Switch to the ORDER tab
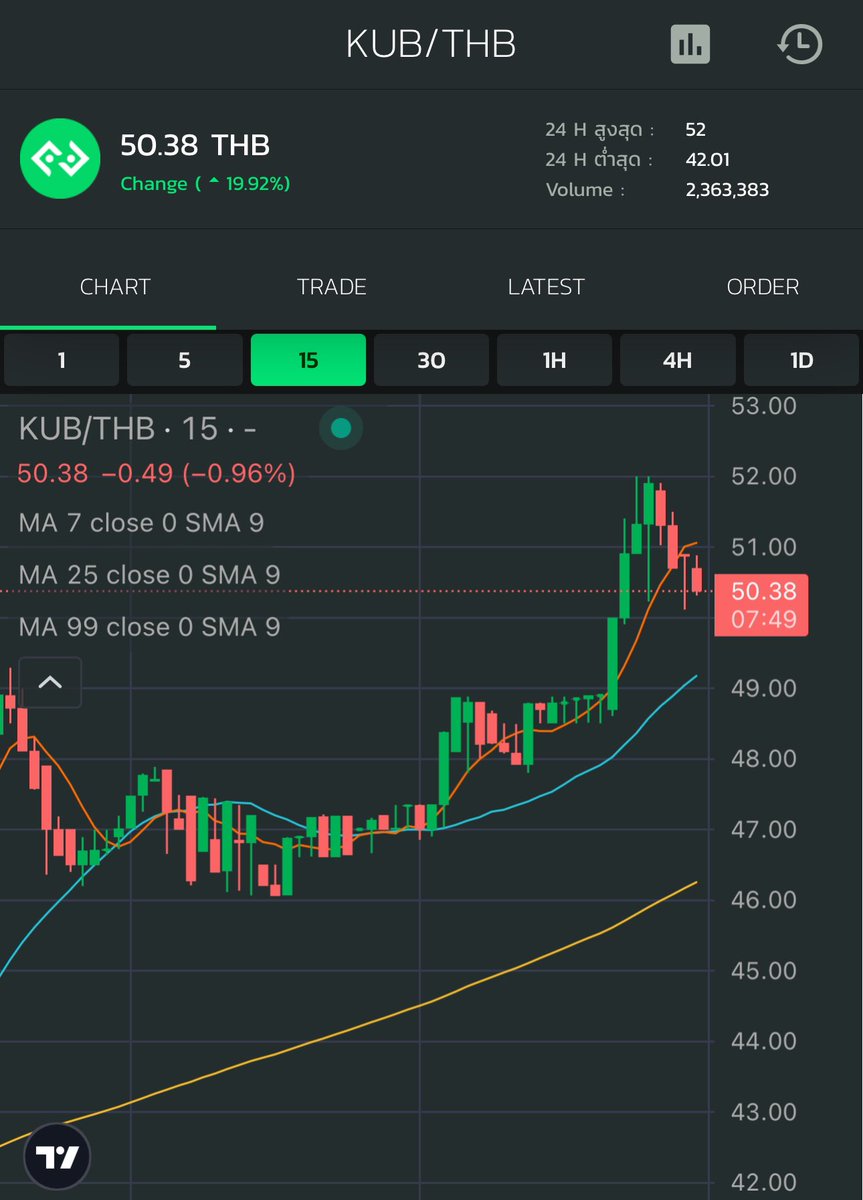Image resolution: width=863 pixels, height=1200 pixels. coord(762,287)
